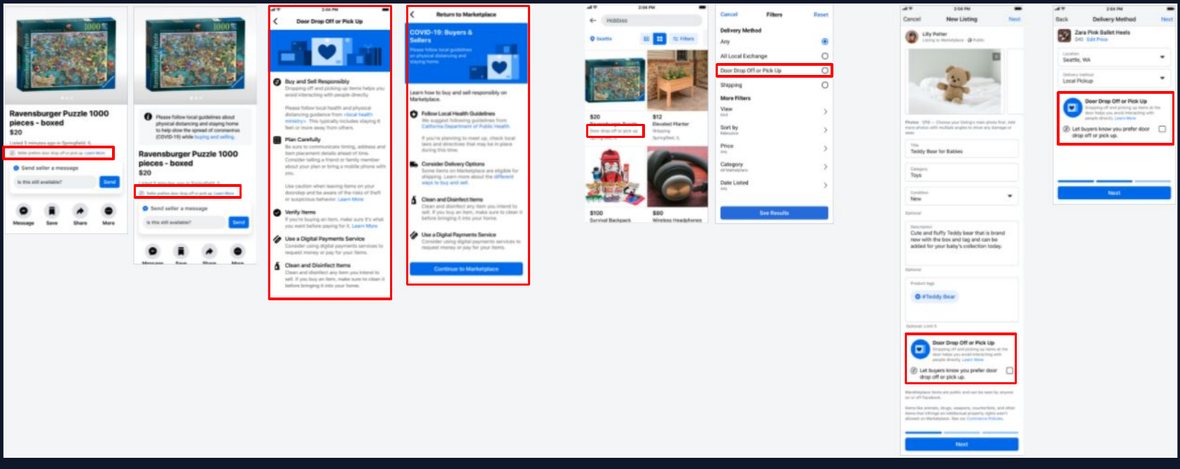Click Seattle location pin
1180x469 pixels.
pyautogui.click(x=592, y=38)
